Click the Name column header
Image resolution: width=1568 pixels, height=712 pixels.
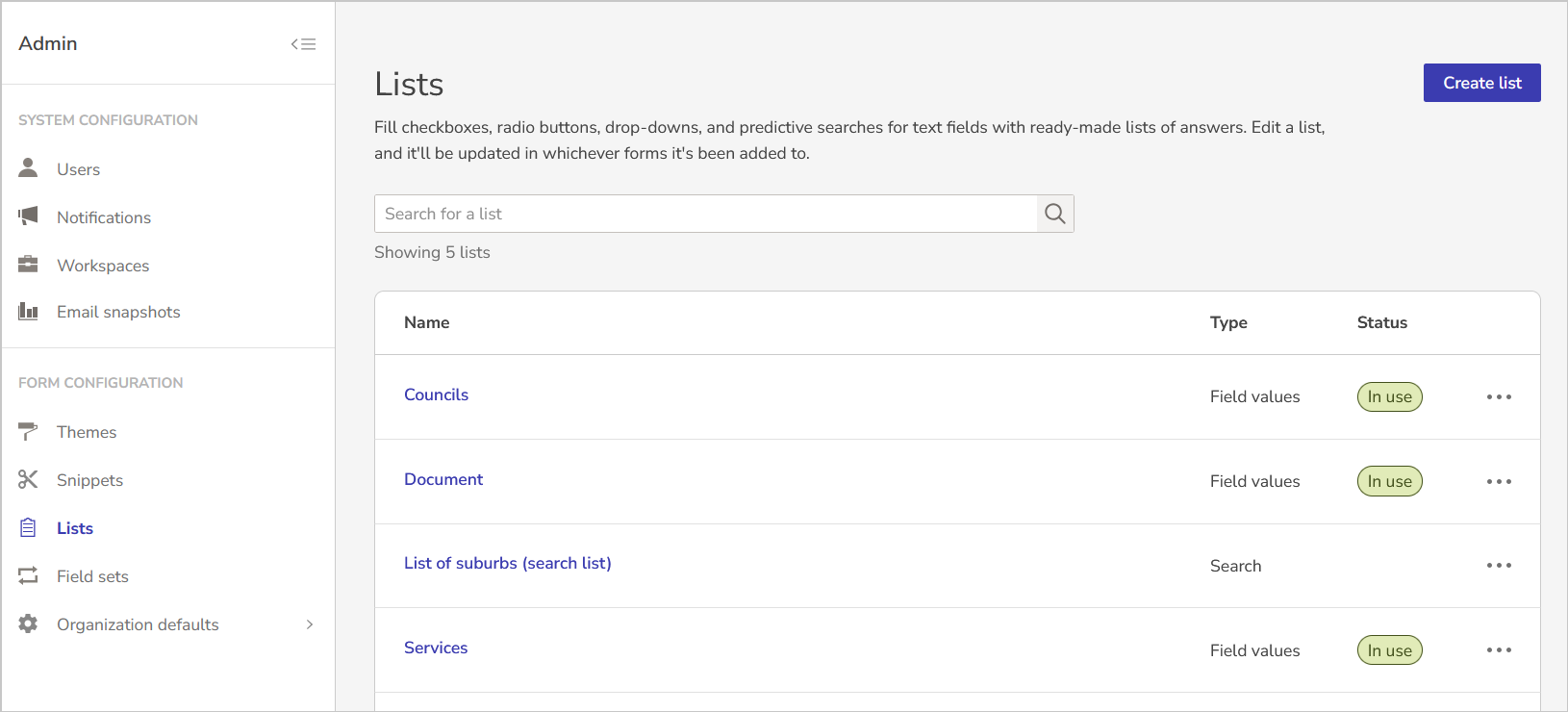point(426,322)
